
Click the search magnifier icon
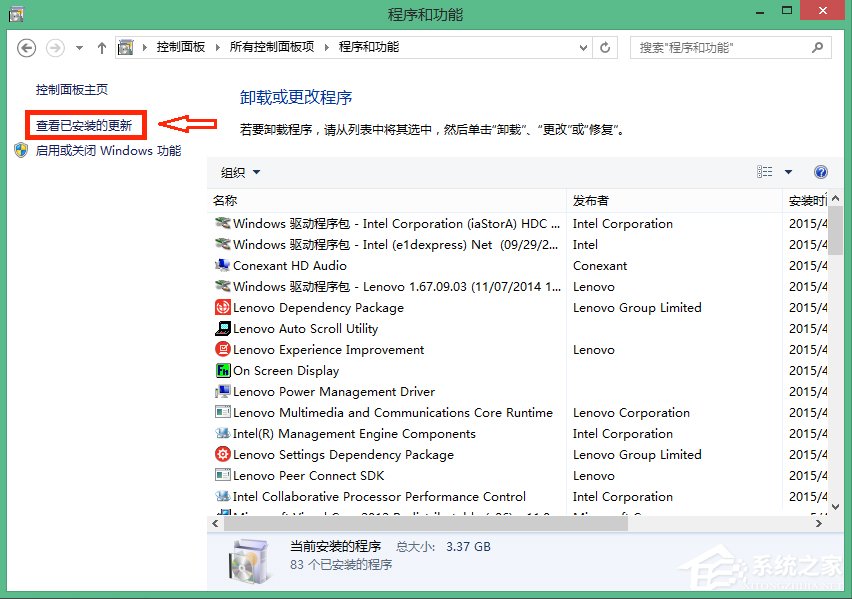coord(818,47)
